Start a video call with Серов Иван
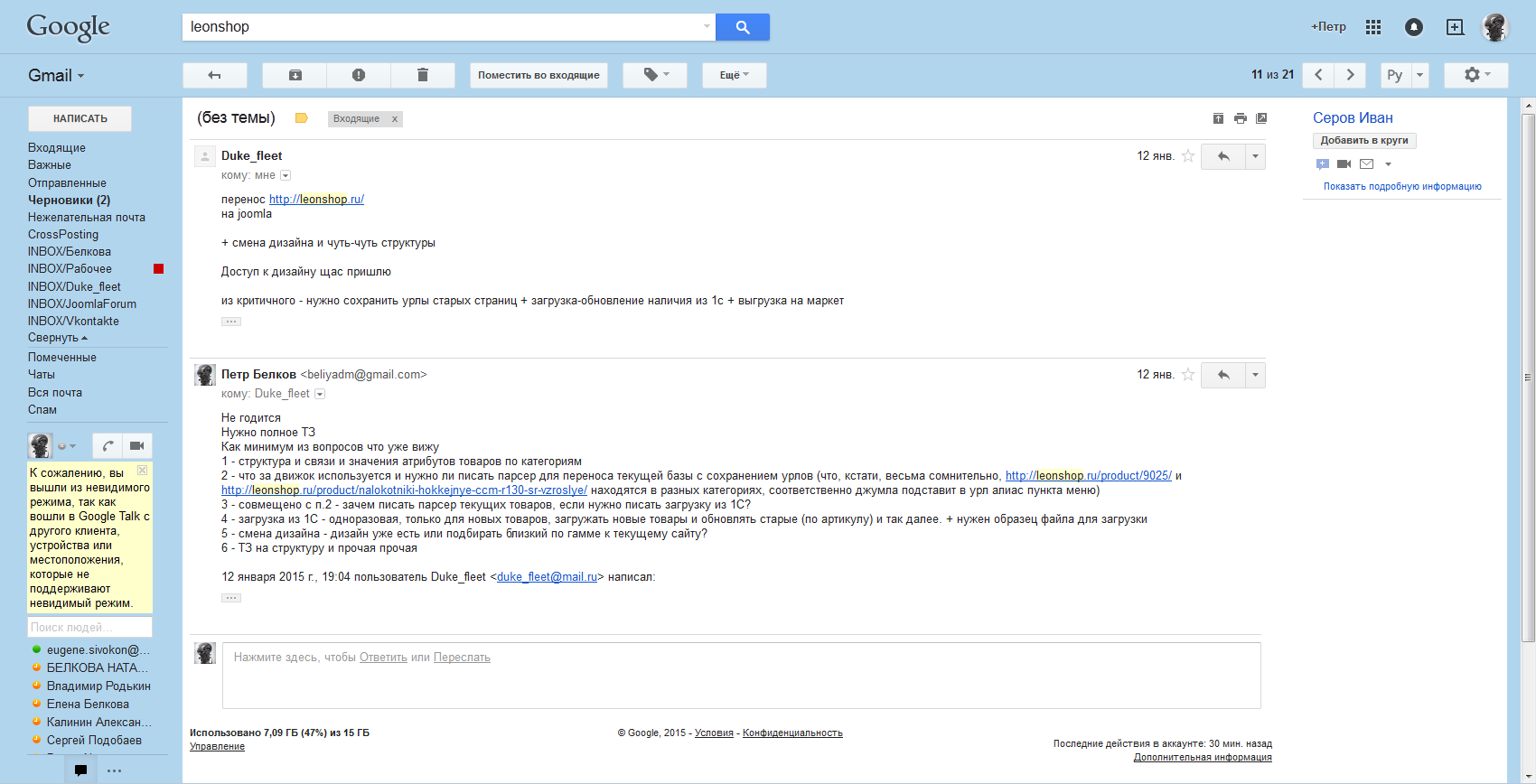The image size is (1536, 784). [x=1344, y=164]
